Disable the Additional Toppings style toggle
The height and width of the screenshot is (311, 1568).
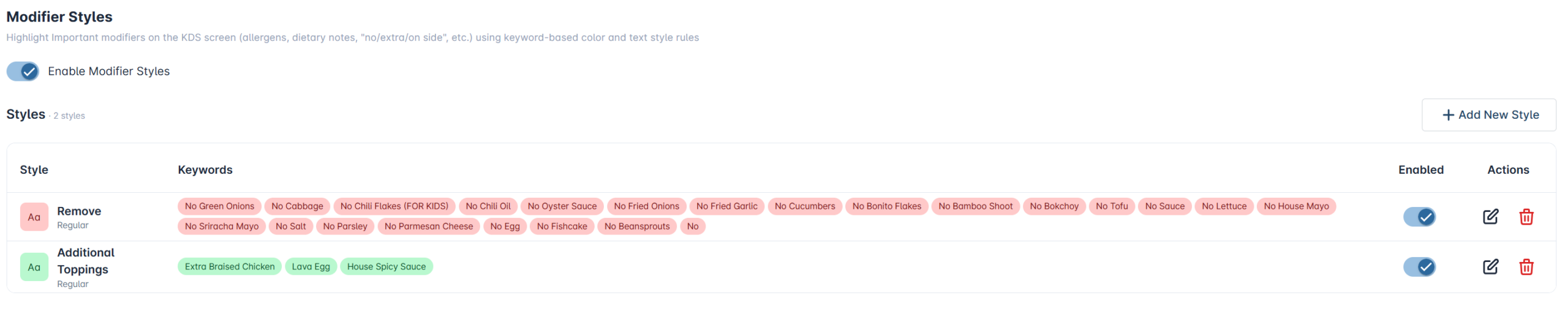[x=1419, y=266]
